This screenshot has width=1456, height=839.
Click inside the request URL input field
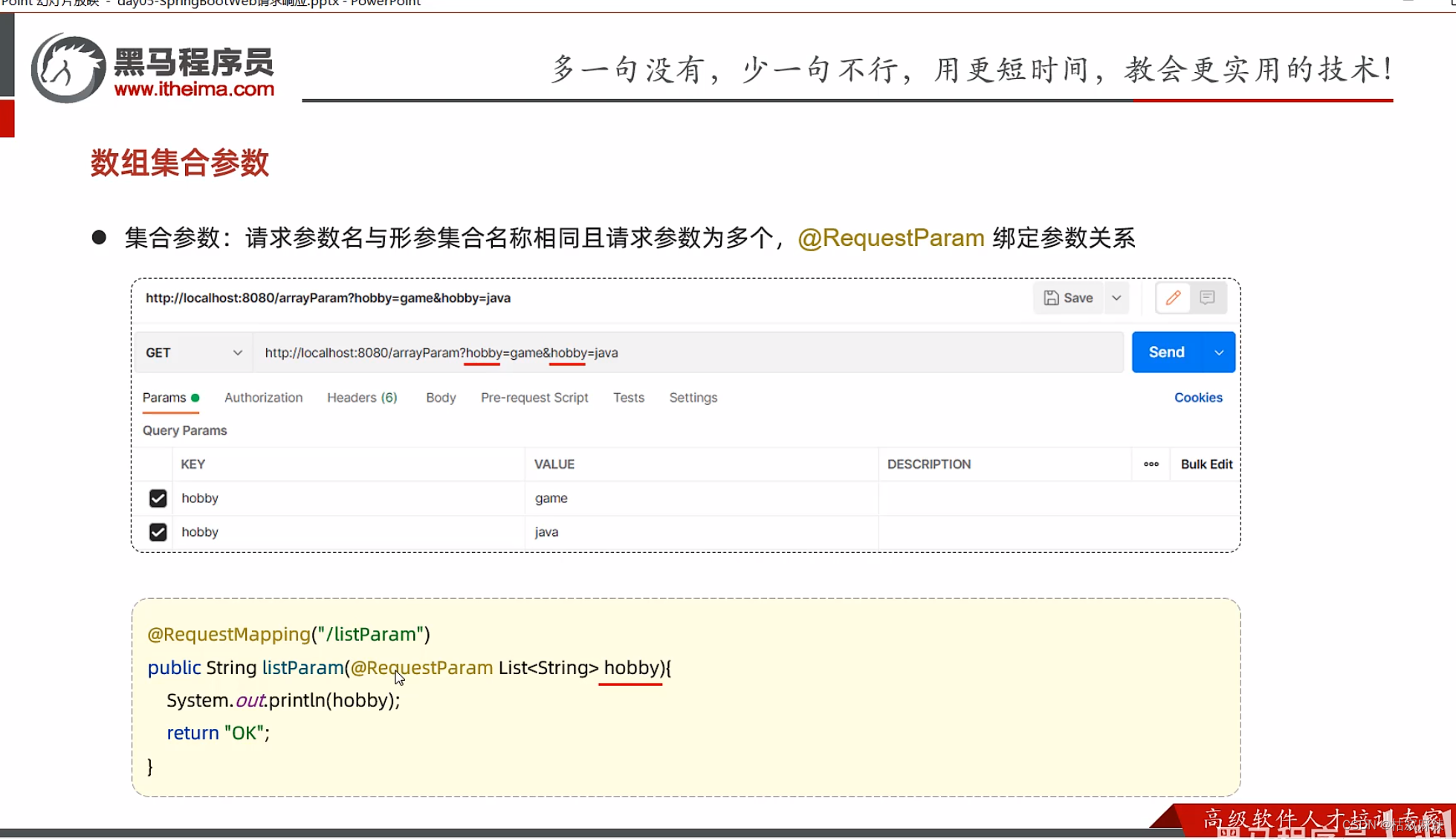[x=669, y=352]
